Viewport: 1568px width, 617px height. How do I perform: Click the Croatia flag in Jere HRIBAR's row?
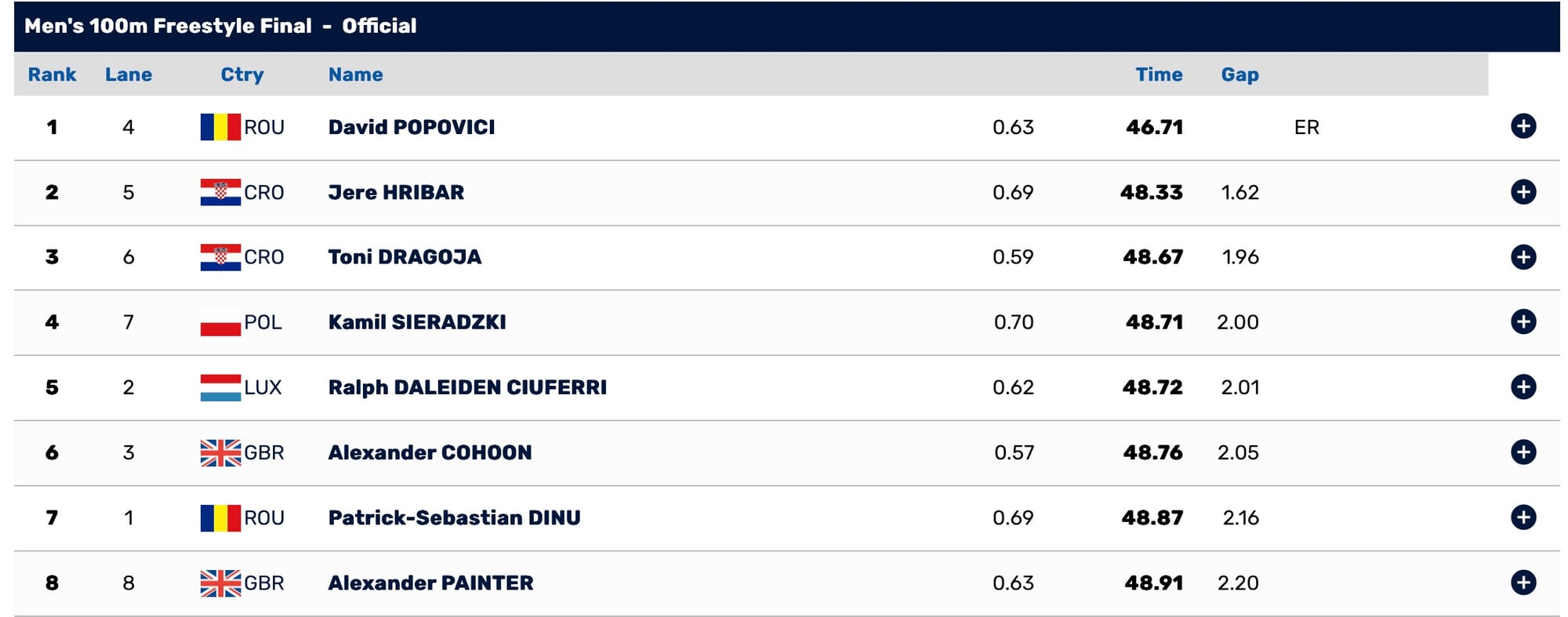coord(220,192)
